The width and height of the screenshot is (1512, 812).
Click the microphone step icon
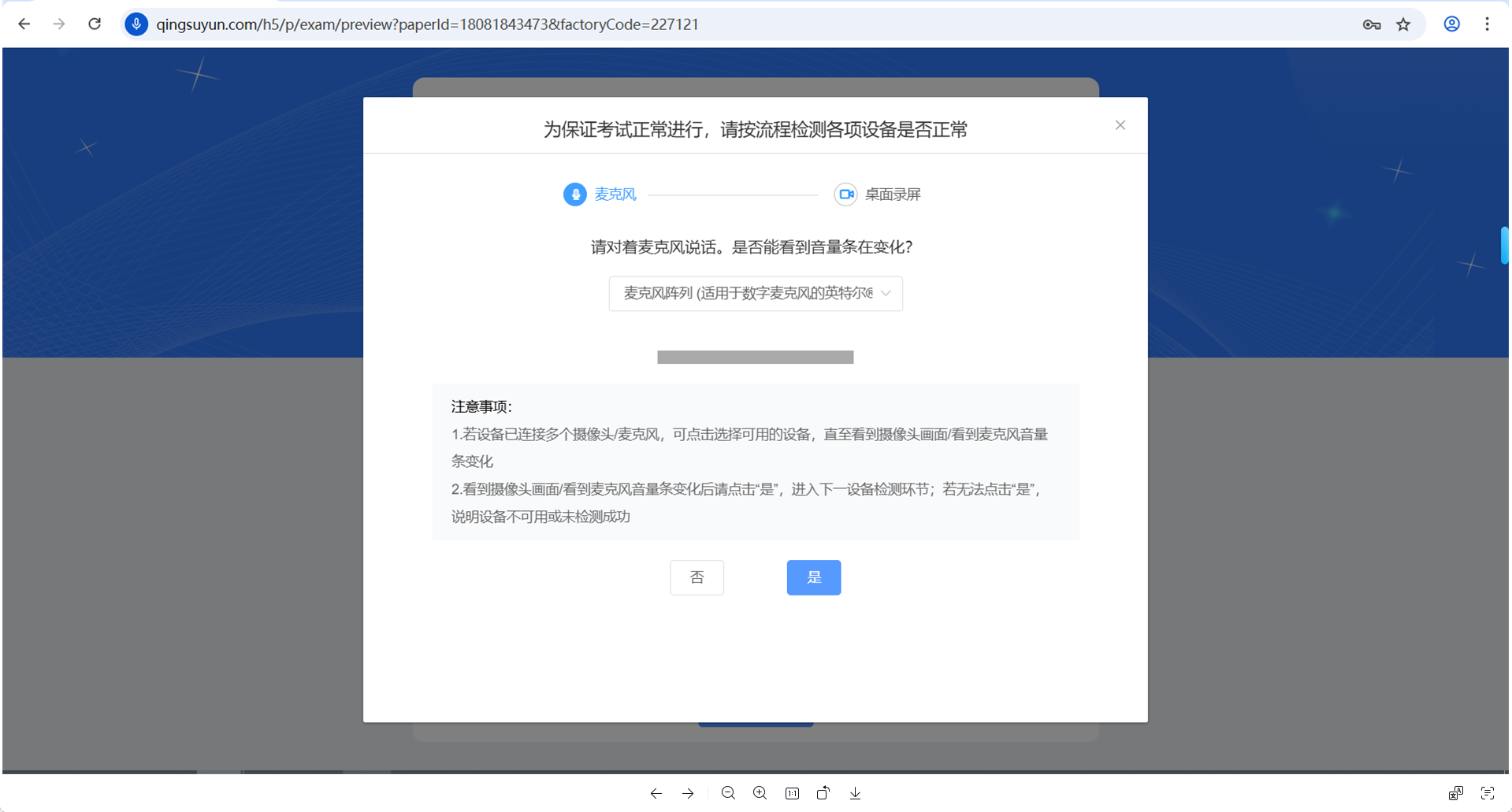(x=574, y=195)
